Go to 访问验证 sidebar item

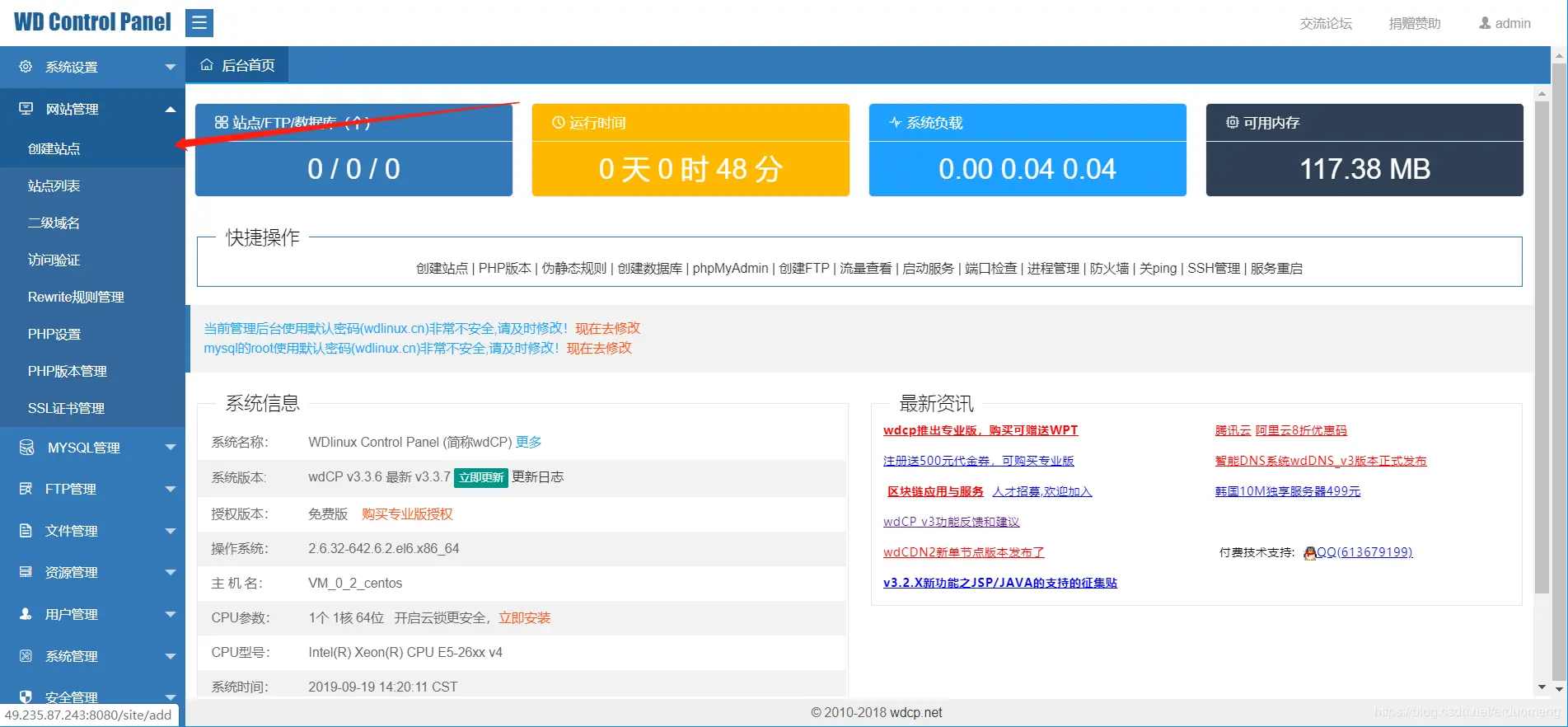click(92, 260)
